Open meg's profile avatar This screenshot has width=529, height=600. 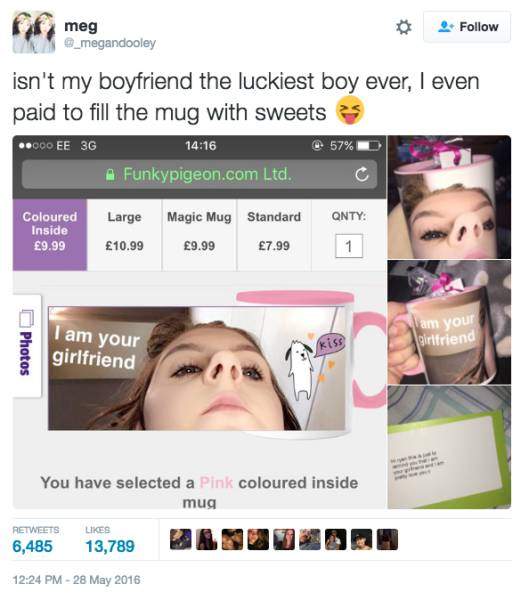coord(34,32)
